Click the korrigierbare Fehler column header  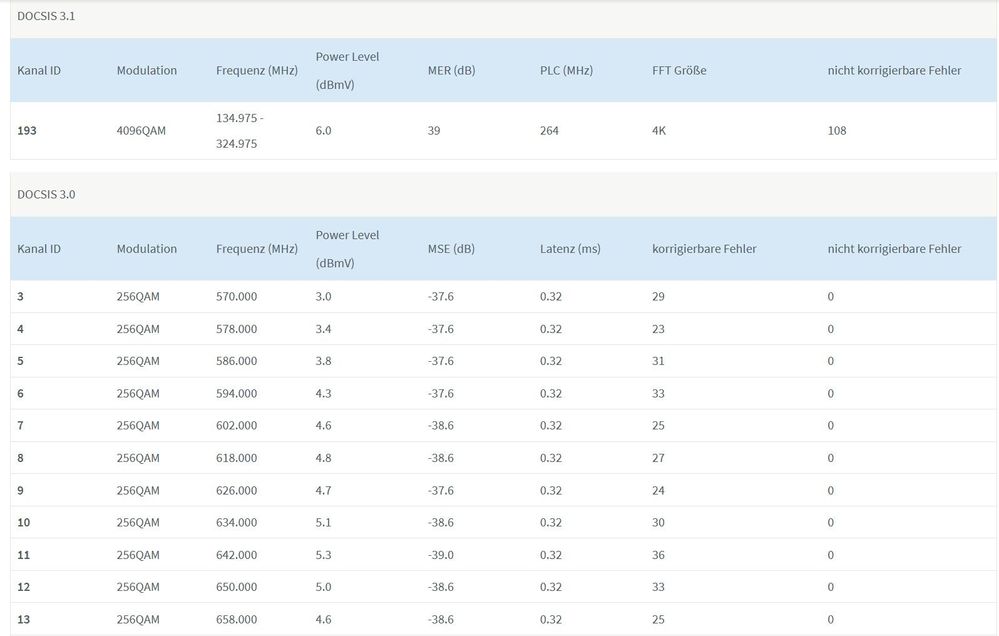(x=704, y=249)
